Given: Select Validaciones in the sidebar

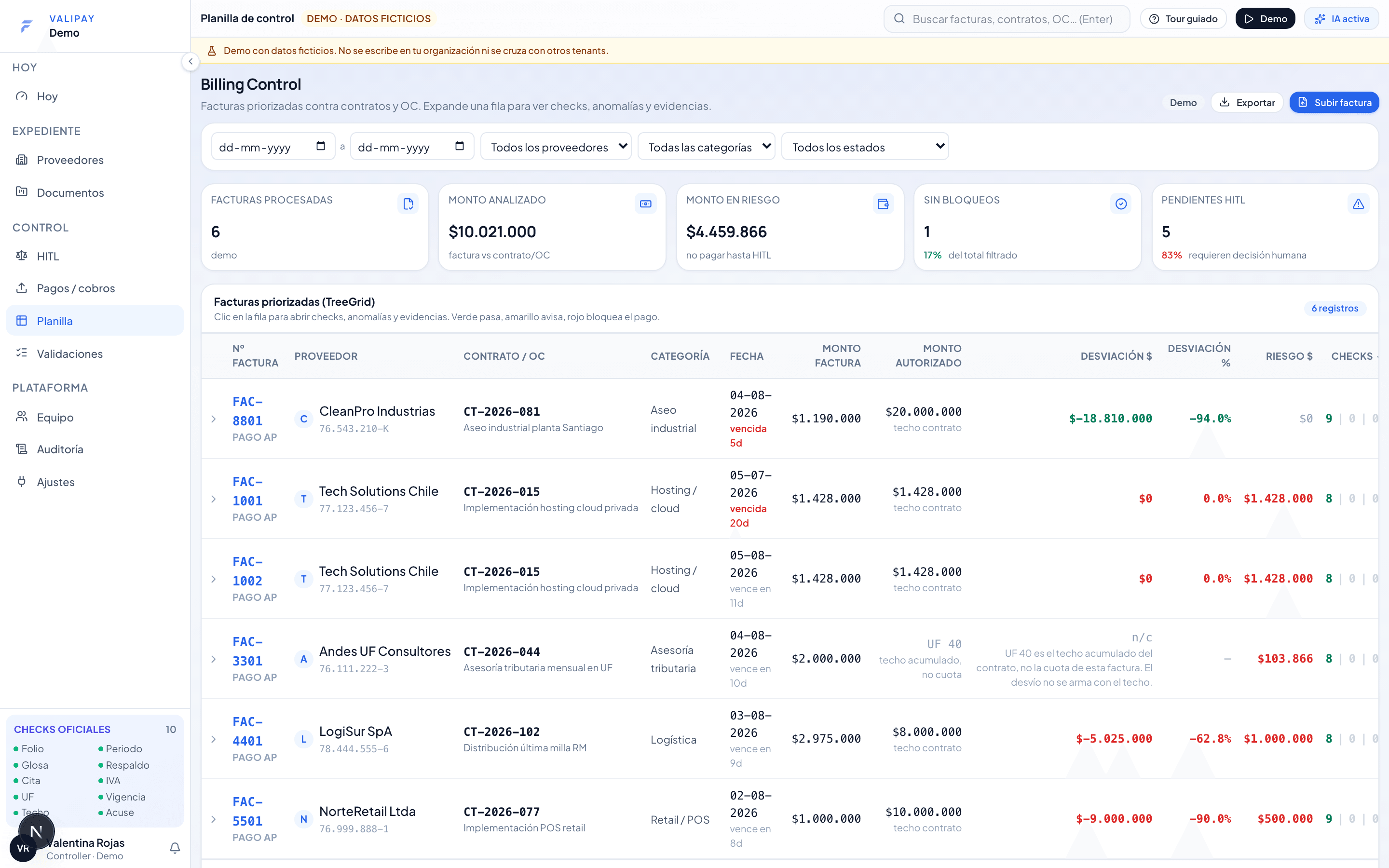Looking at the screenshot, I should (x=95, y=353).
